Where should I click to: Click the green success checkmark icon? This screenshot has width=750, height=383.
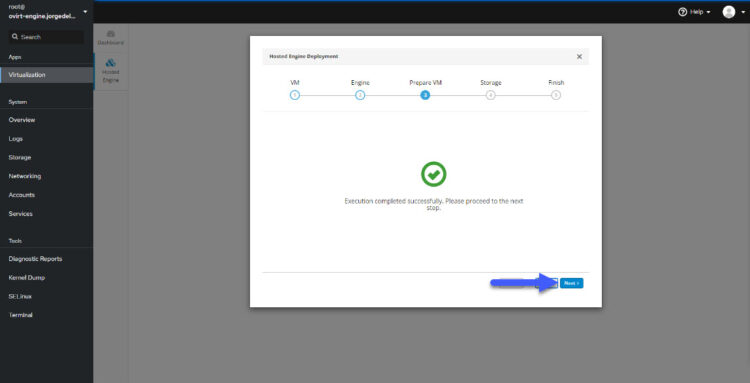pos(433,175)
